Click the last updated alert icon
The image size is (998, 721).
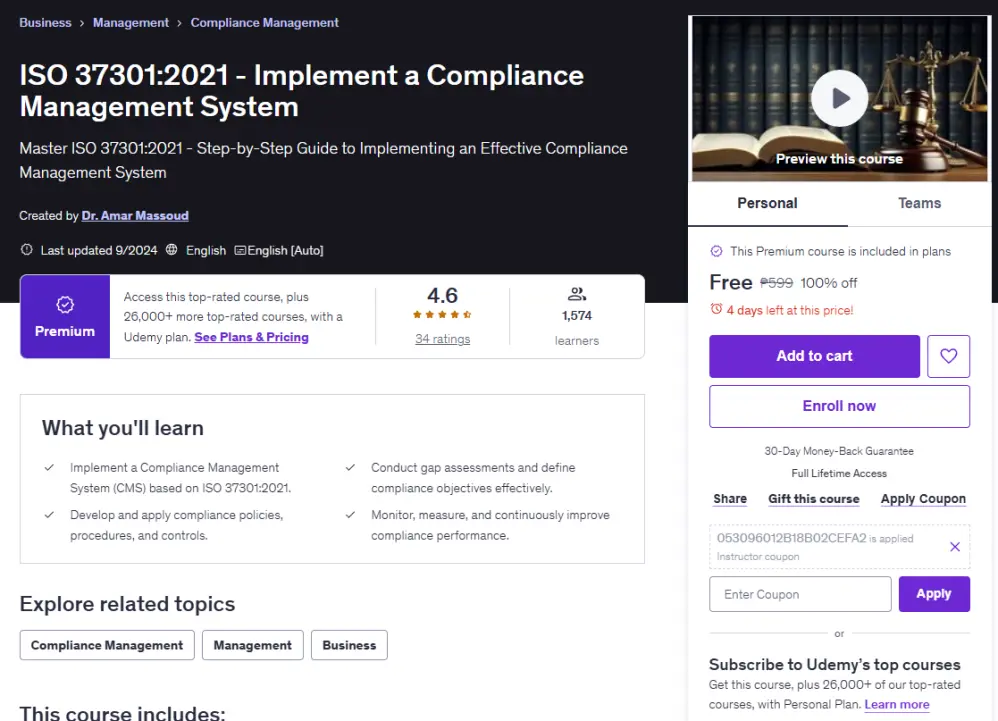click(x=26, y=250)
